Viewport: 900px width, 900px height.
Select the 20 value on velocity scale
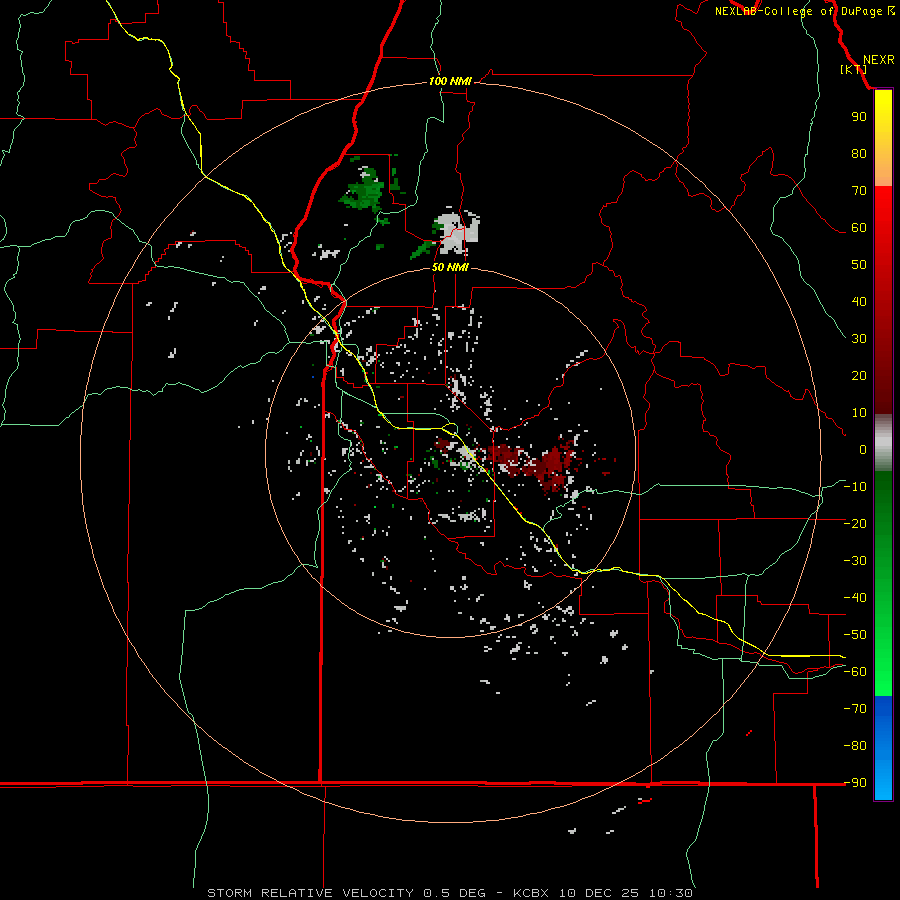point(859,376)
